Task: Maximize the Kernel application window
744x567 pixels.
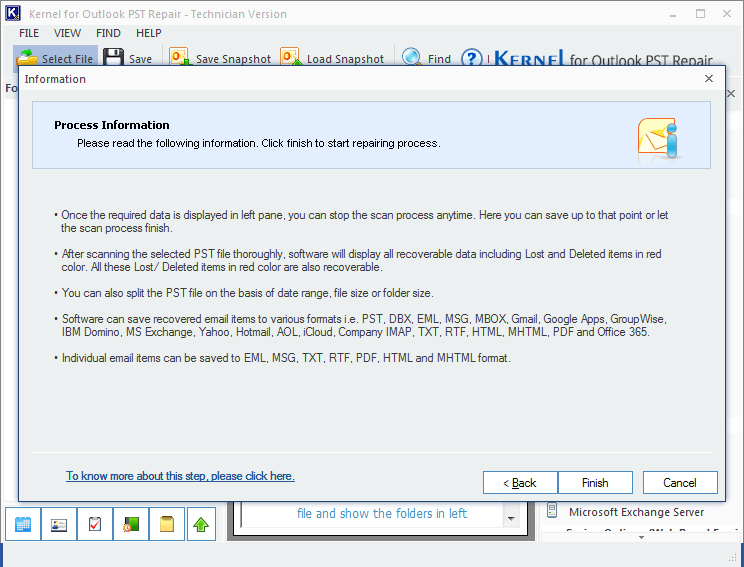Action: (x=700, y=14)
